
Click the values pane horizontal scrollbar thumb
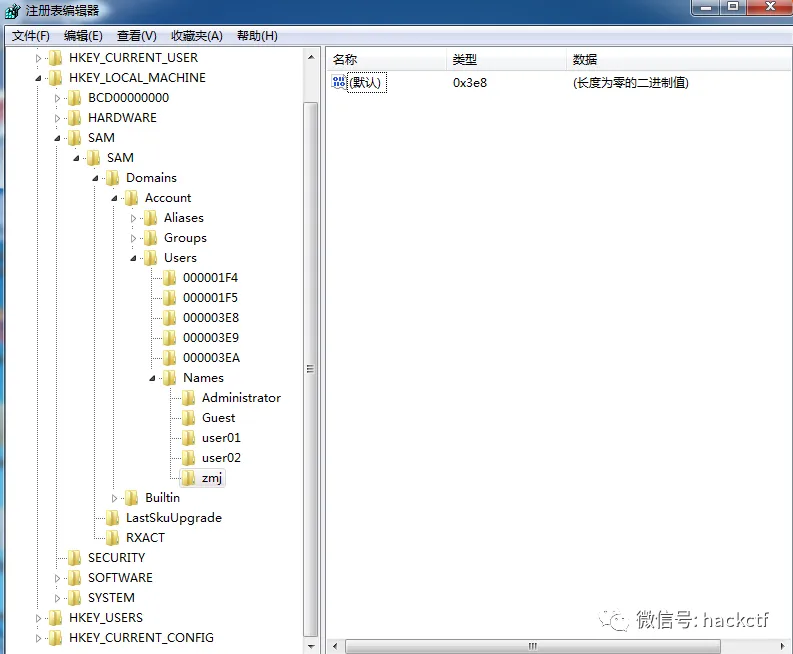click(x=533, y=646)
